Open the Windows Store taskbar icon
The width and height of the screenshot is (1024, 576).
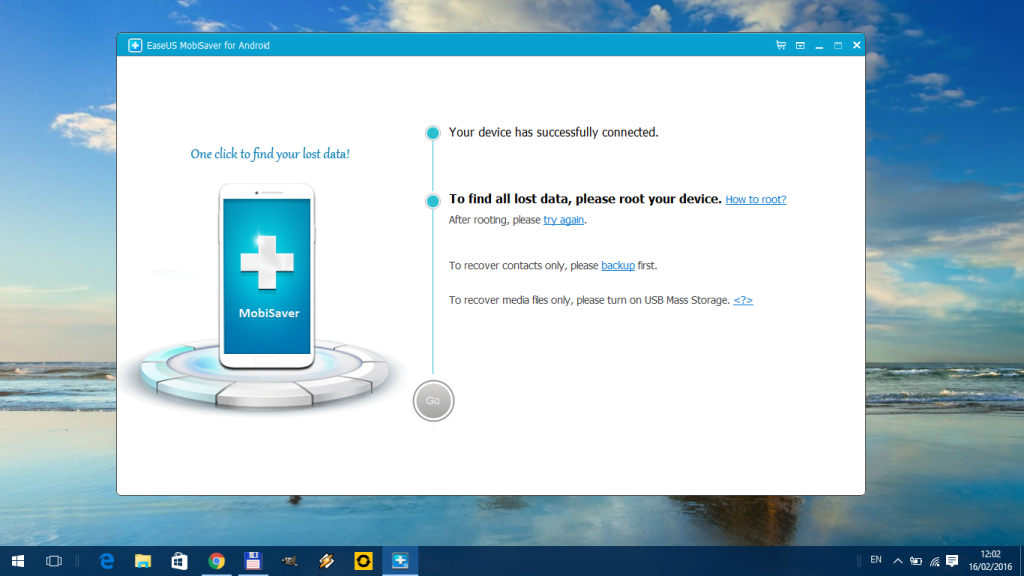click(180, 561)
